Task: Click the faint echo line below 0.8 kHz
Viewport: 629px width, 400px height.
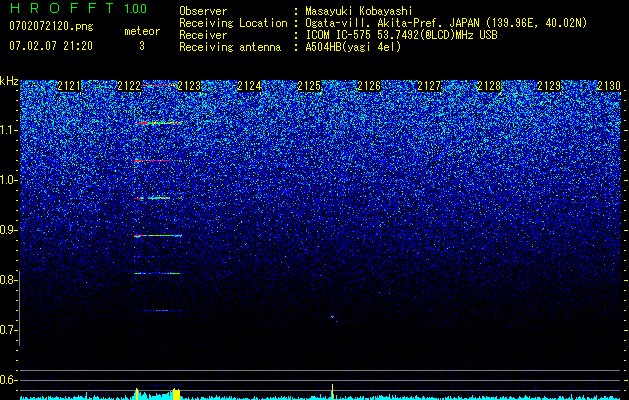Action: coord(159,311)
